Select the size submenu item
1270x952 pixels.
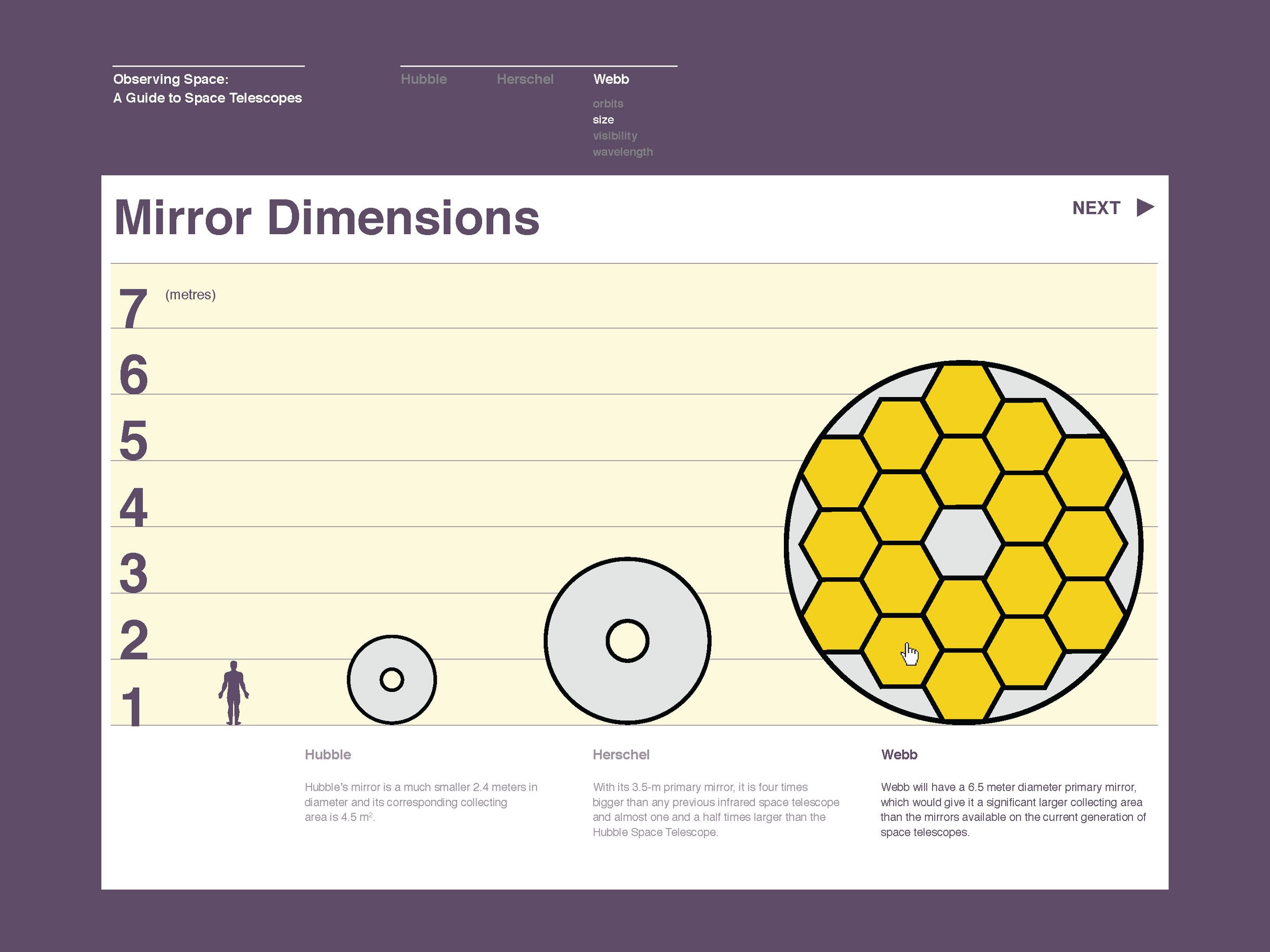[604, 120]
